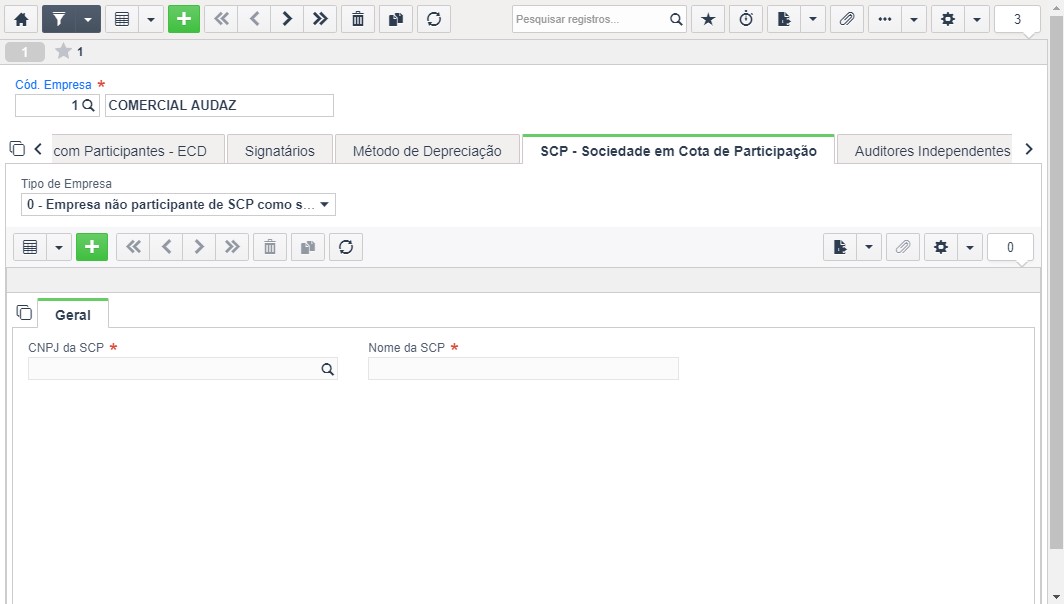The width and height of the screenshot is (1064, 604).
Task: Switch to the Signatários tab
Action: (x=280, y=151)
